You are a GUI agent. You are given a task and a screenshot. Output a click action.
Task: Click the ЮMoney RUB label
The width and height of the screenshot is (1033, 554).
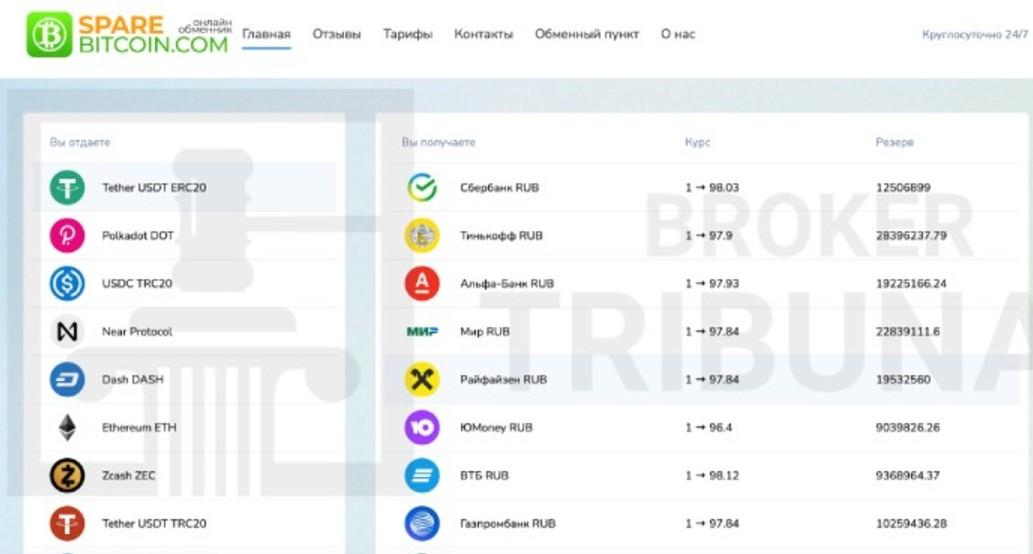496,428
